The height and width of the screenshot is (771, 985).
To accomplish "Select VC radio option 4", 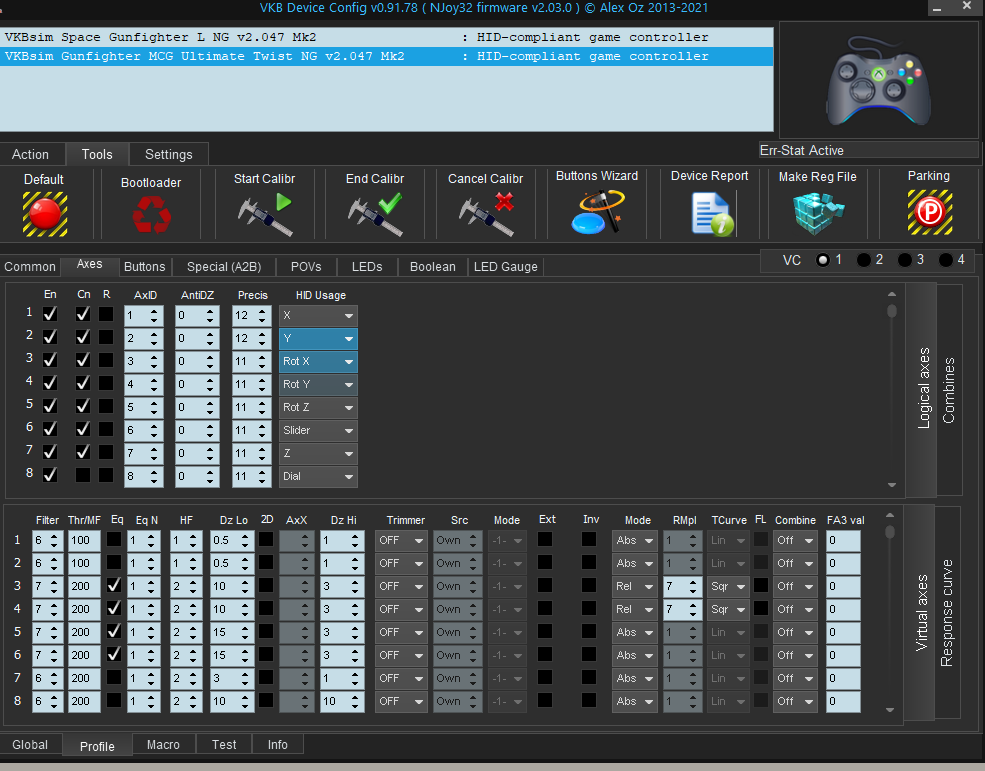I will pyautogui.click(x=946, y=260).
